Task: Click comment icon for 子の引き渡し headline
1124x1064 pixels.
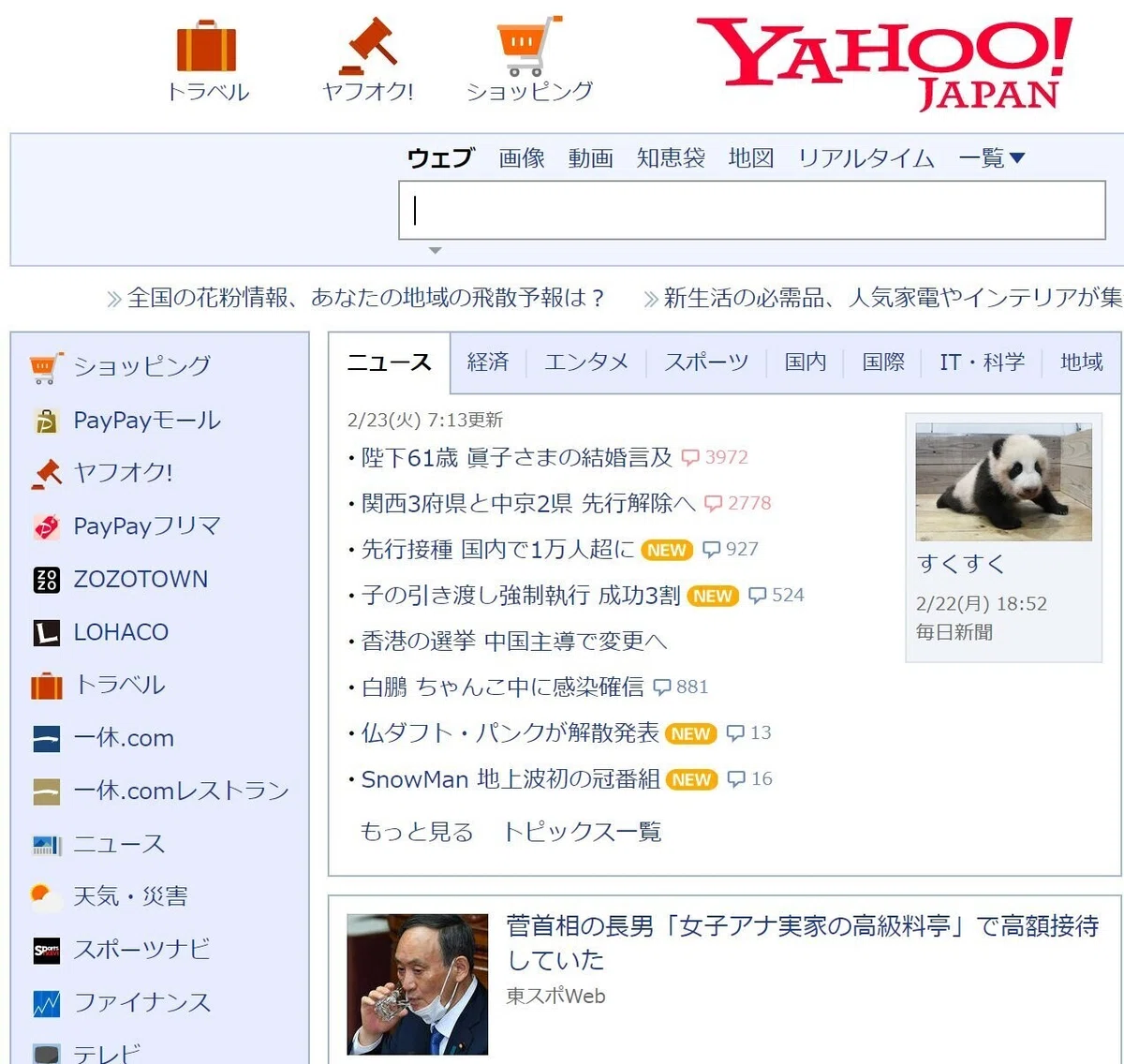Action: (758, 596)
